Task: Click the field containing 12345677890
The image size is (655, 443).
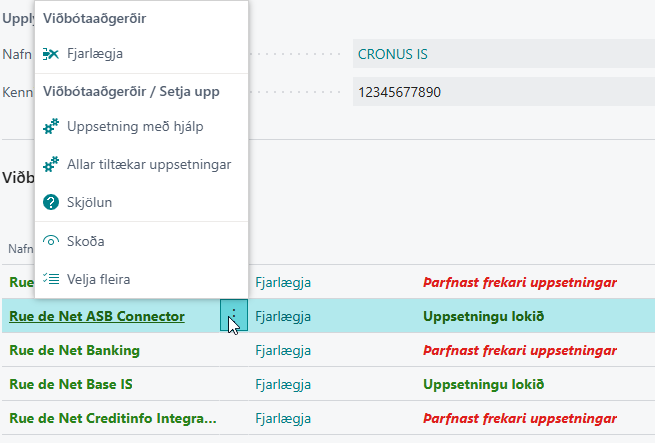Action: point(500,92)
